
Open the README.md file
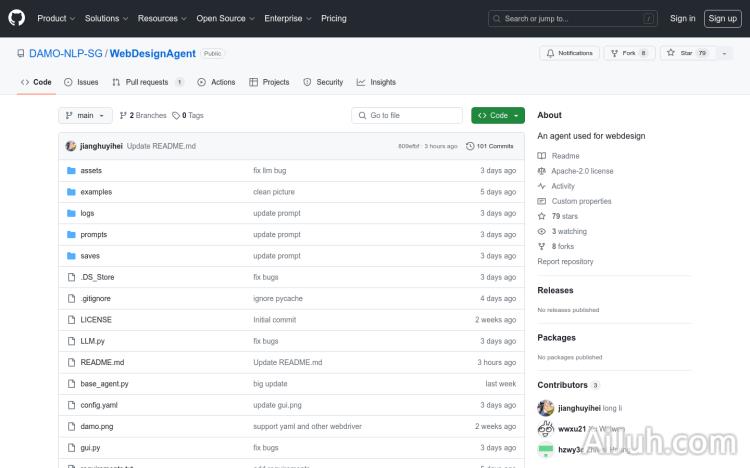tap(102, 362)
